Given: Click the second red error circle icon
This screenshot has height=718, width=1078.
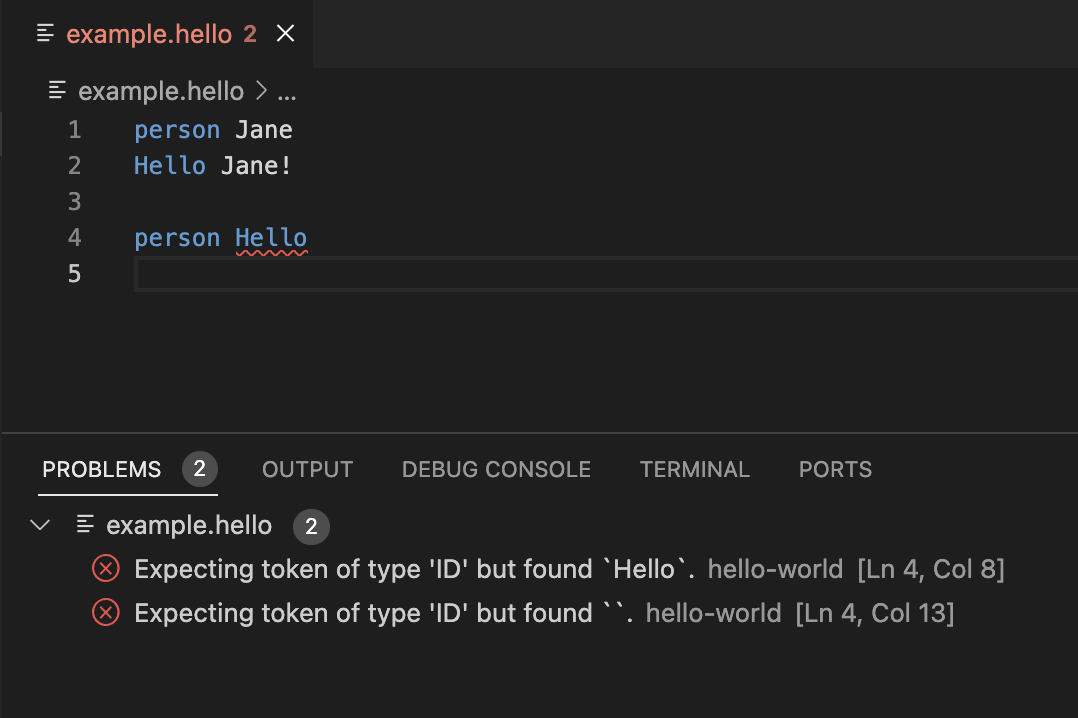Looking at the screenshot, I should [105, 612].
